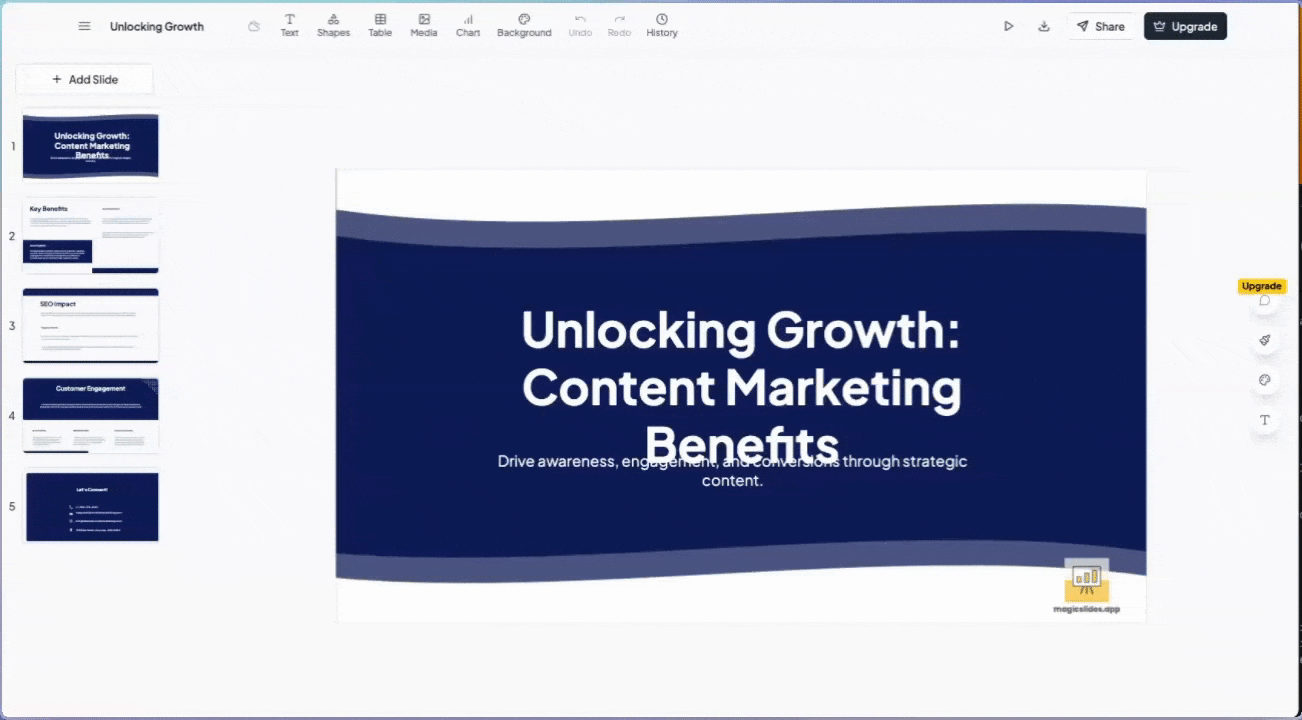This screenshot has height=720, width=1302.
Task: Open the Customer Engagement slide thumbnail
Action: click(x=91, y=415)
